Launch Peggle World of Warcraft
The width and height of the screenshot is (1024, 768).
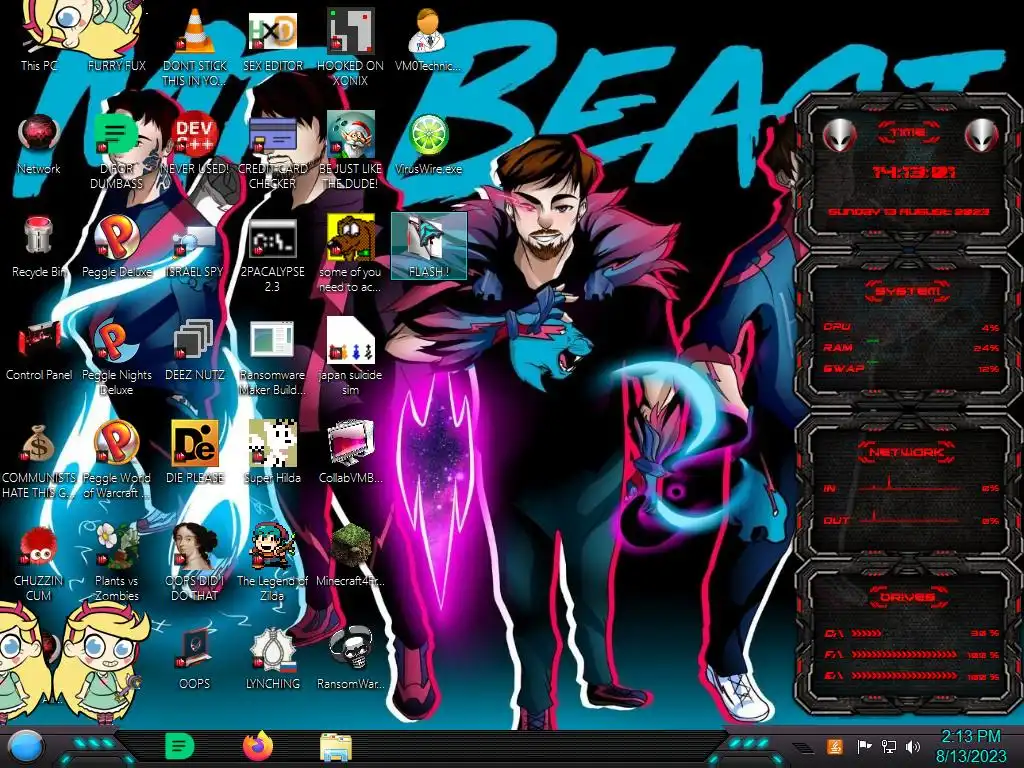tap(117, 460)
